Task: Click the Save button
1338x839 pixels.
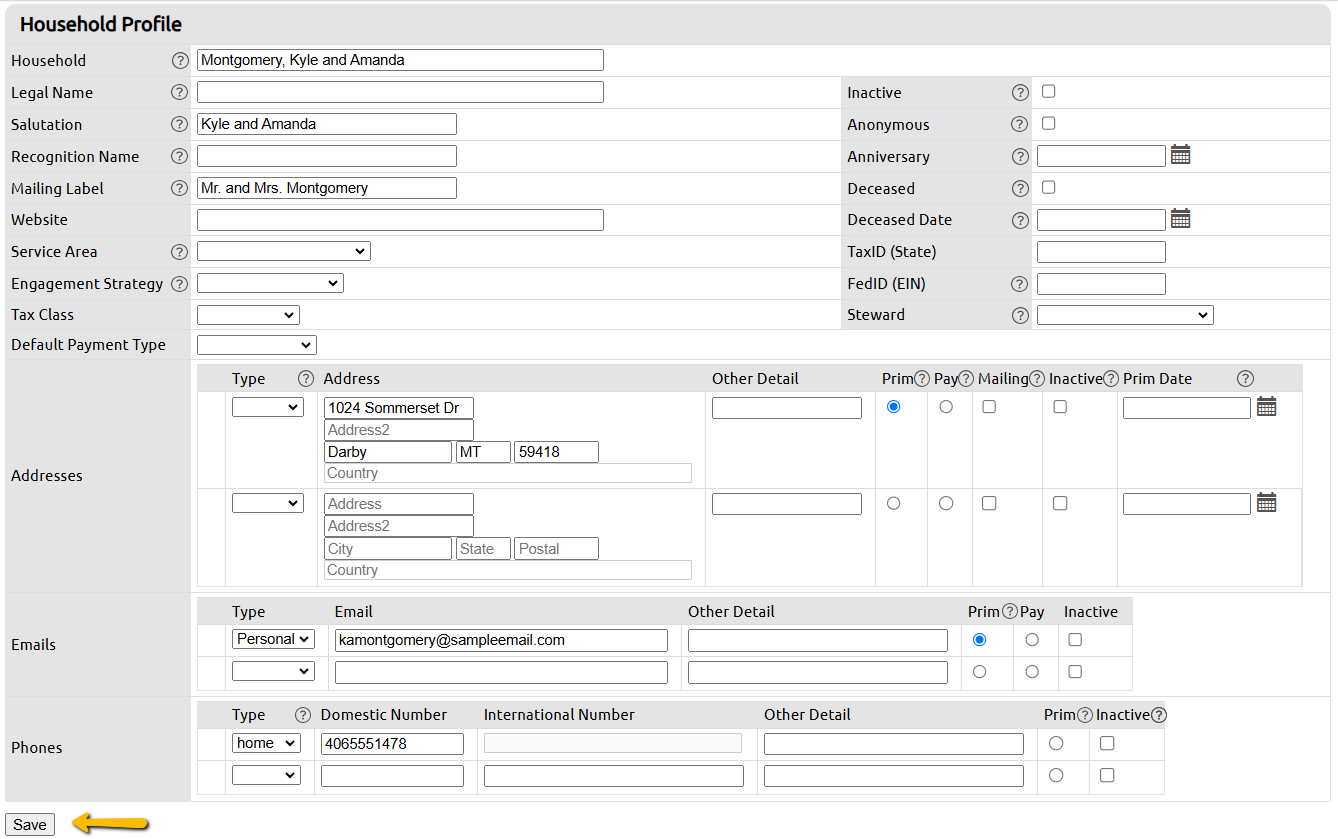Action: pyautogui.click(x=30, y=824)
